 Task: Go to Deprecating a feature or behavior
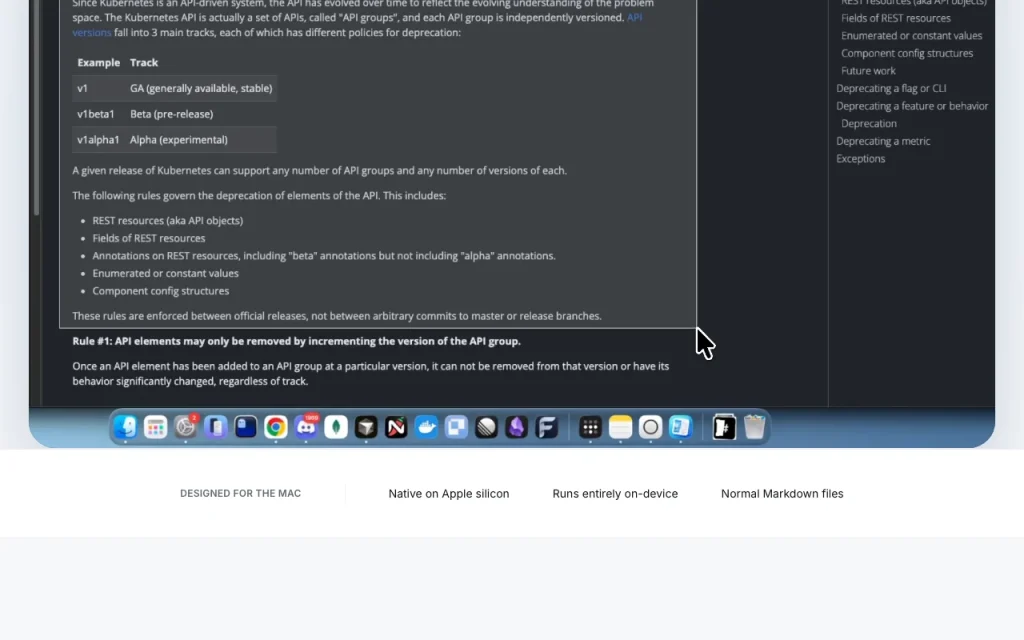click(x=912, y=106)
